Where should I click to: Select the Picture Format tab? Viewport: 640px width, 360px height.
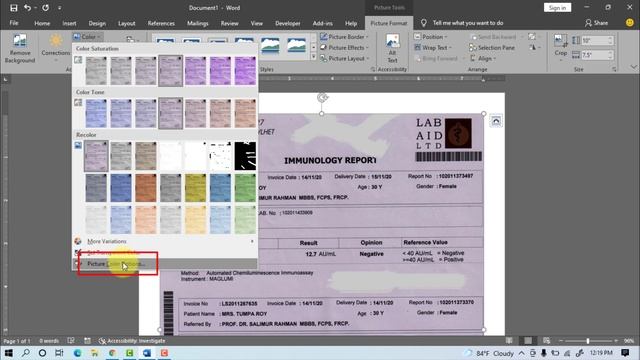click(x=389, y=23)
